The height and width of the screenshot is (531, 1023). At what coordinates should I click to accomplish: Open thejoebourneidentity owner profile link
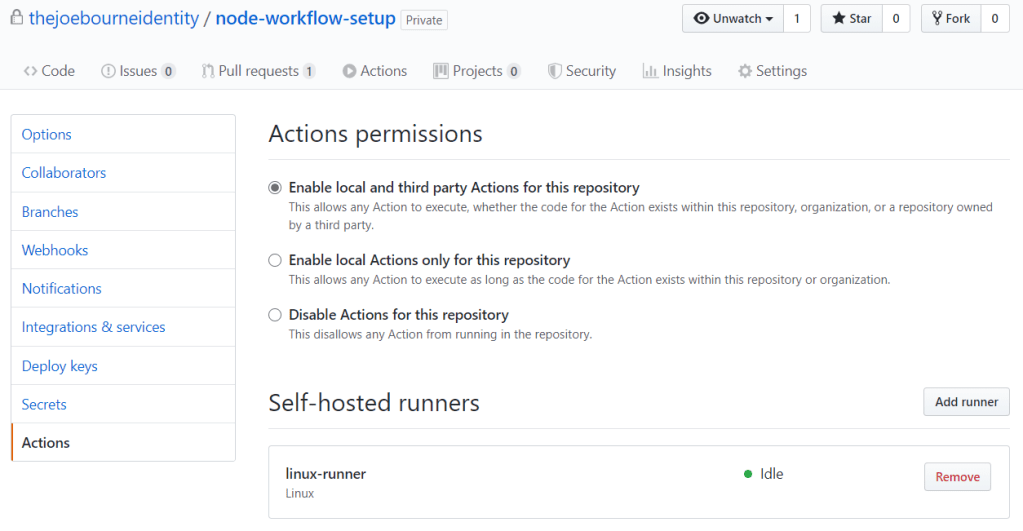114,18
